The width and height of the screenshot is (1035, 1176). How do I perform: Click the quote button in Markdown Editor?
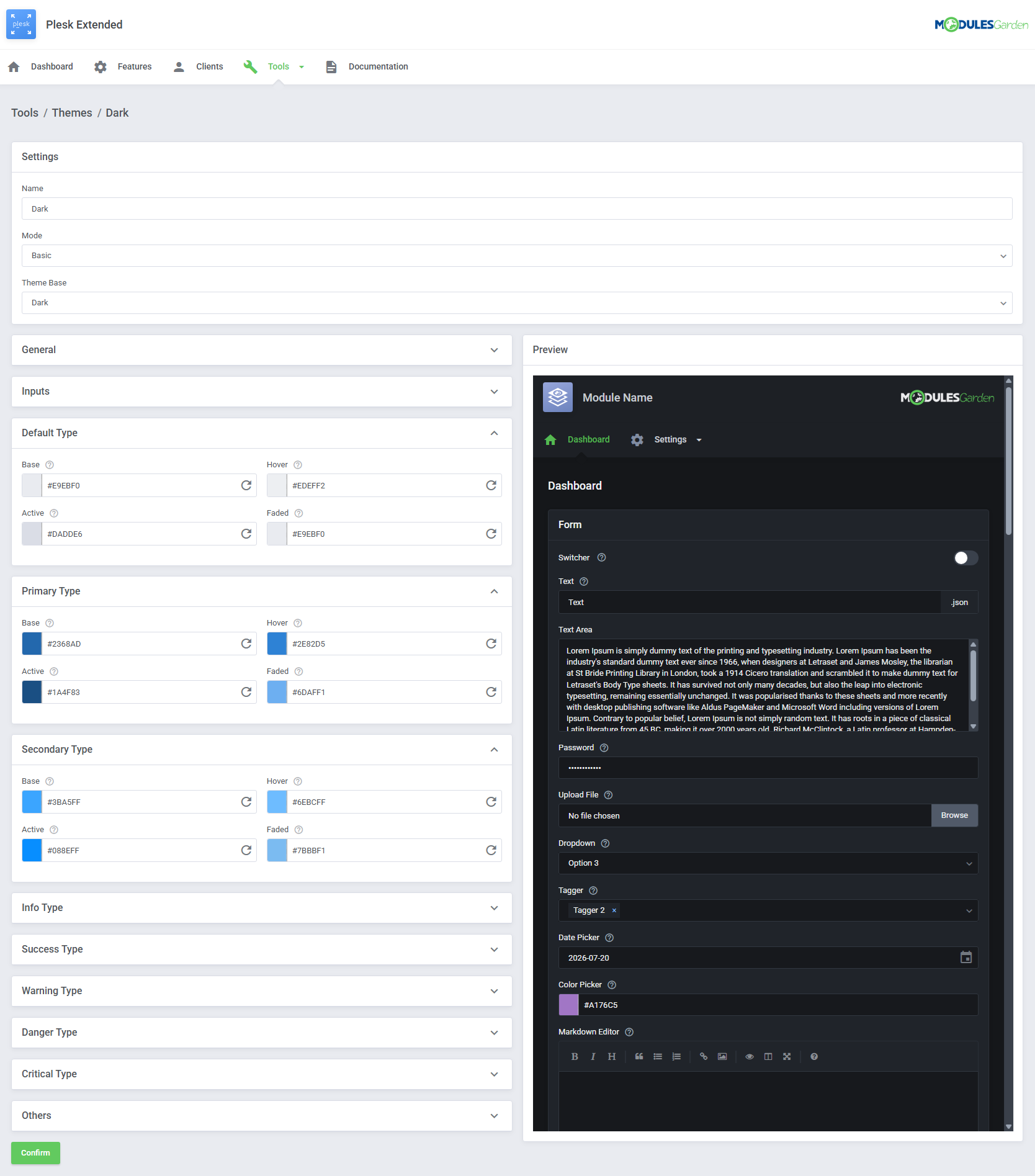[639, 1056]
